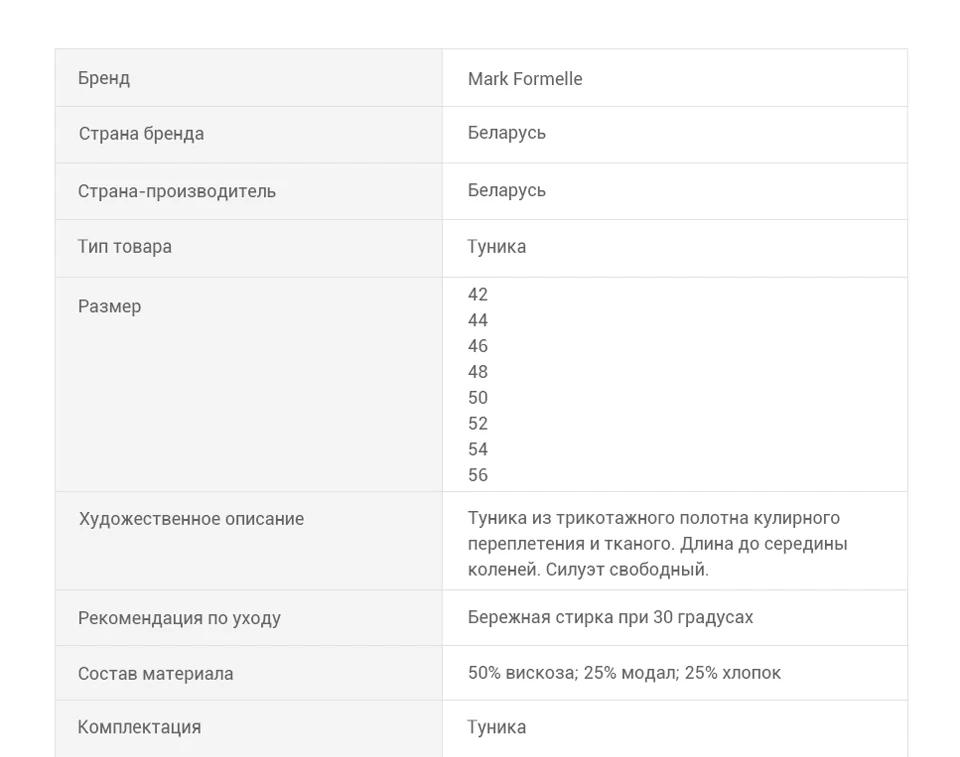The height and width of the screenshot is (757, 960).
Task: Select size 46
Action: 478,346
